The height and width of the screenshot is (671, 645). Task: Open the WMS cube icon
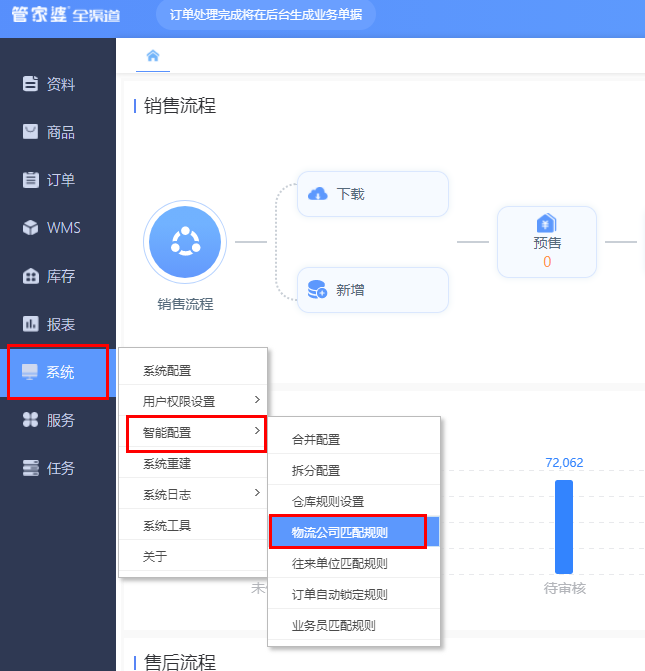pos(30,228)
